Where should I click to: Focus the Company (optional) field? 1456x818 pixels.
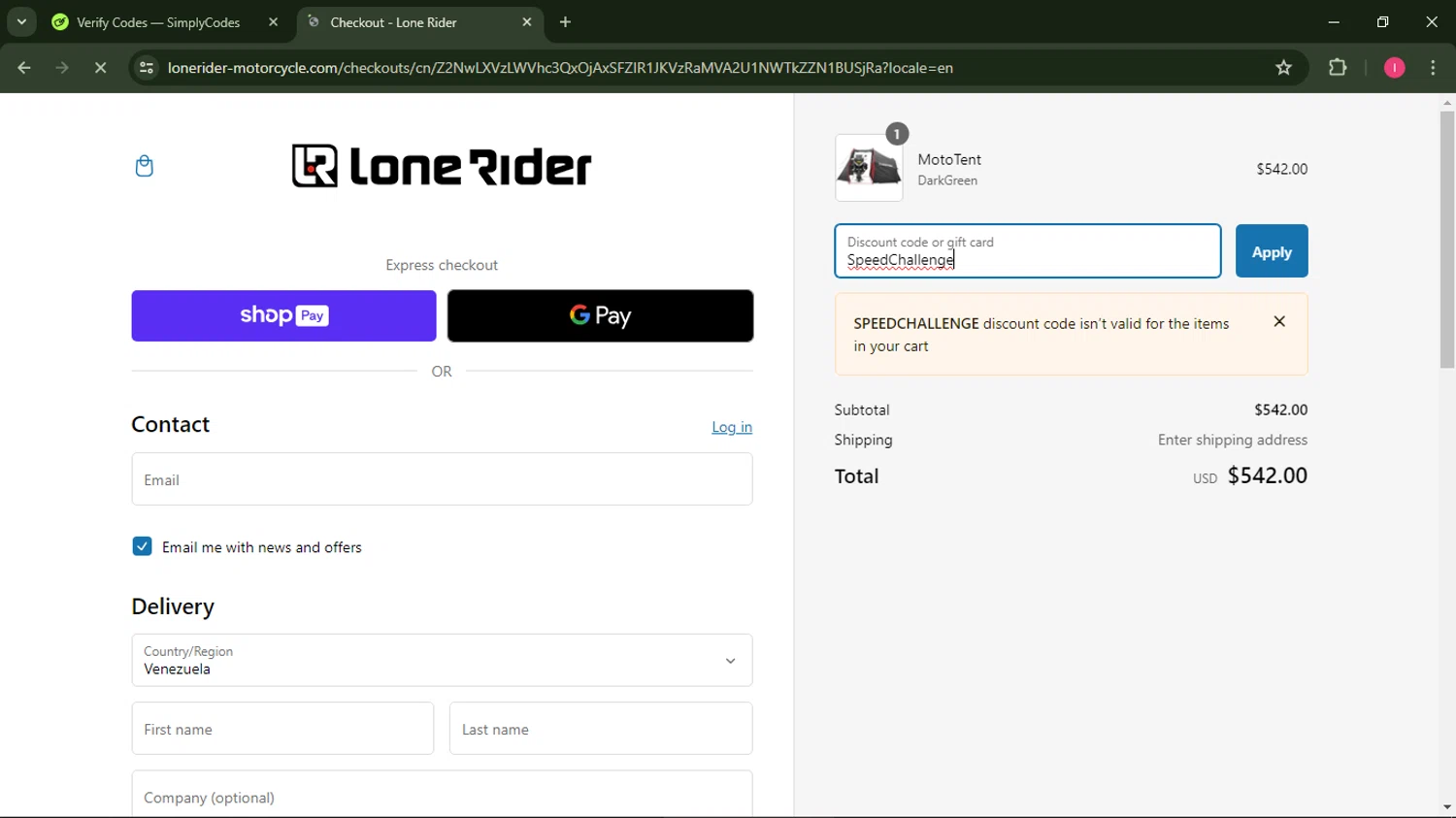click(442, 796)
